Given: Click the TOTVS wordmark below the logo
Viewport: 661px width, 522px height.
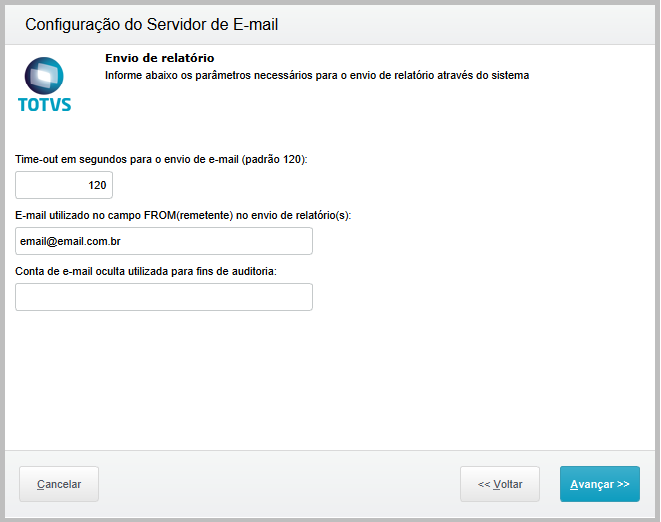Looking at the screenshot, I should click(x=45, y=104).
